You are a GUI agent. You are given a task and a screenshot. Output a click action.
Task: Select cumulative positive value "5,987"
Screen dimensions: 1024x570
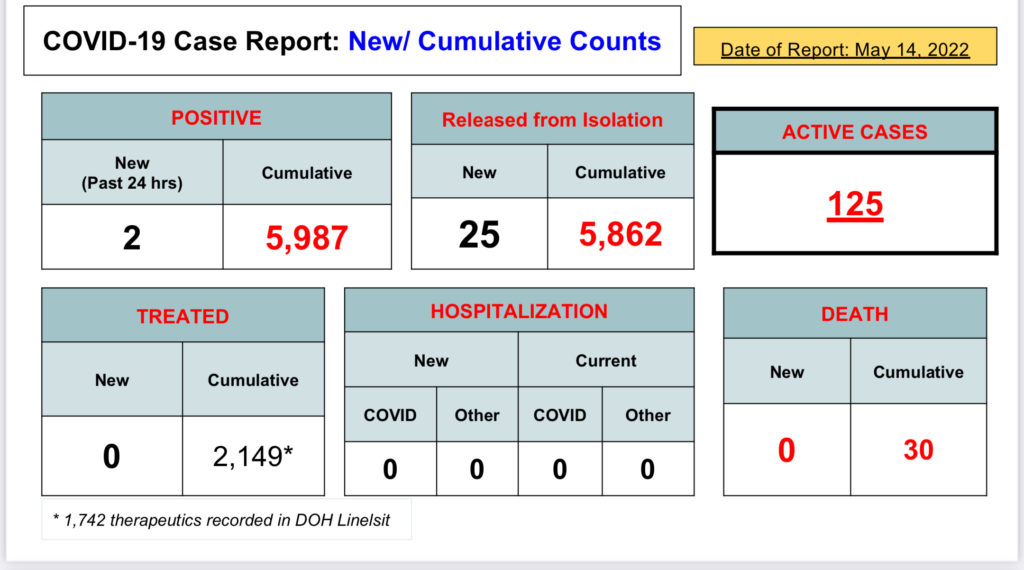[307, 238]
